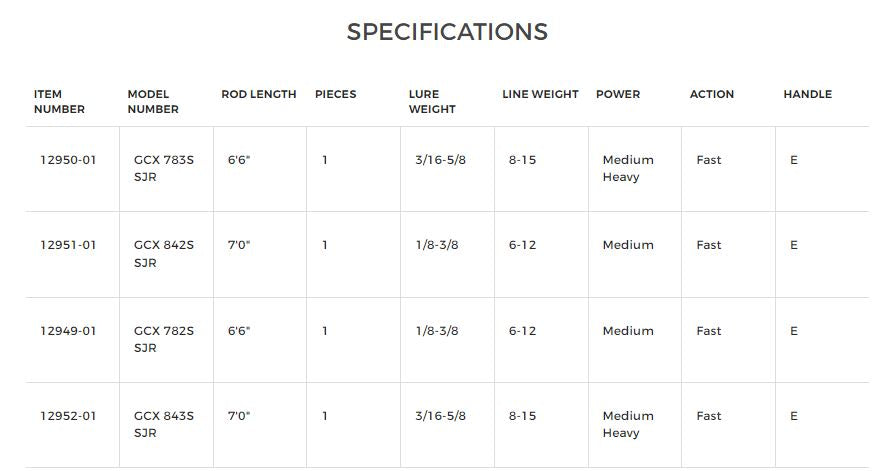Image resolution: width=884 pixels, height=471 pixels.
Task: Select the LINE WEIGHT column header
Action: (x=540, y=94)
